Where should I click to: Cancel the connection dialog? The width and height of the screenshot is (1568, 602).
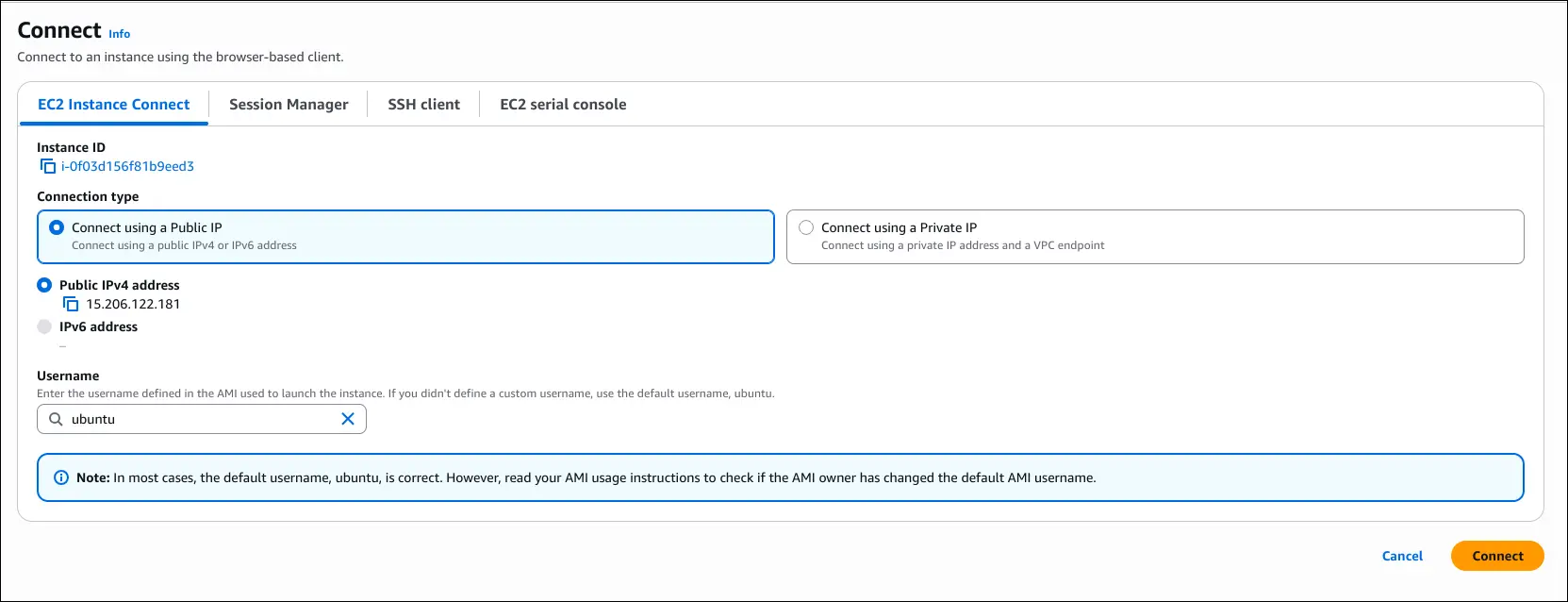coord(1402,556)
